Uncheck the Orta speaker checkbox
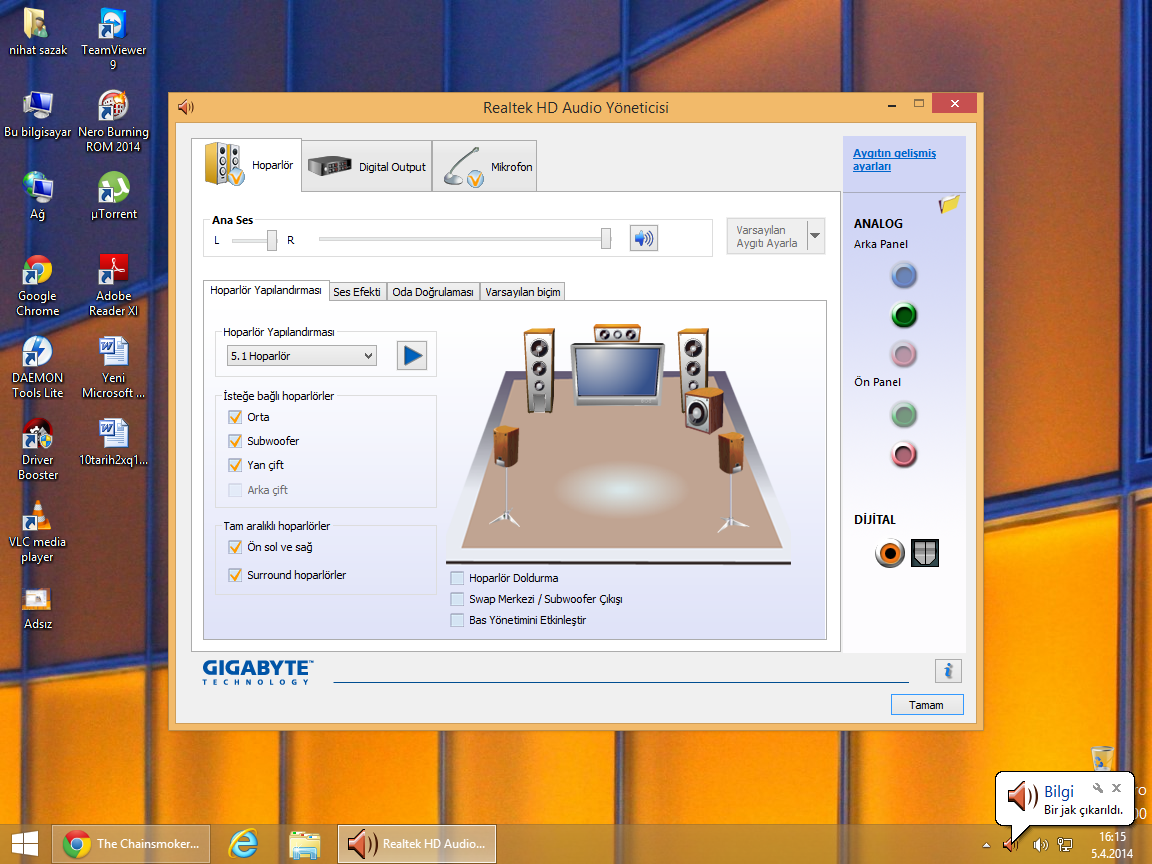The height and width of the screenshot is (864, 1152). (x=235, y=417)
